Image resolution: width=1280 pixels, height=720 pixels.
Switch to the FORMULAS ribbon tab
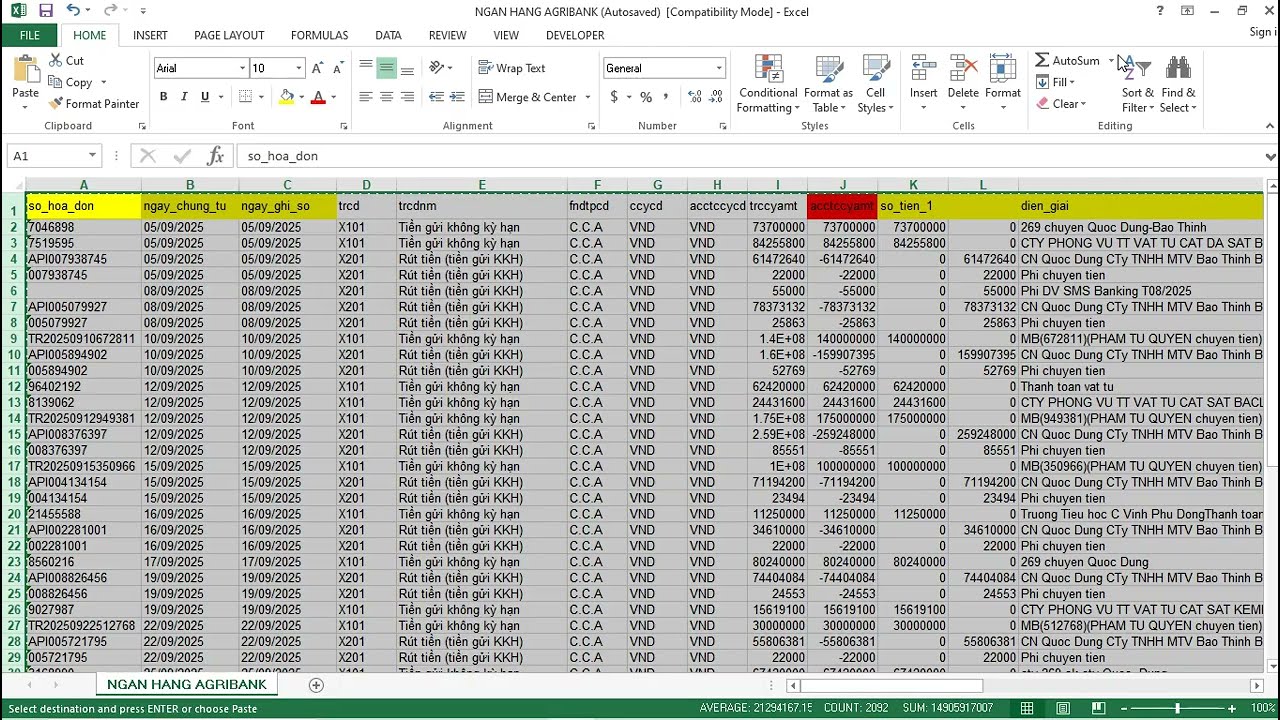click(x=319, y=35)
